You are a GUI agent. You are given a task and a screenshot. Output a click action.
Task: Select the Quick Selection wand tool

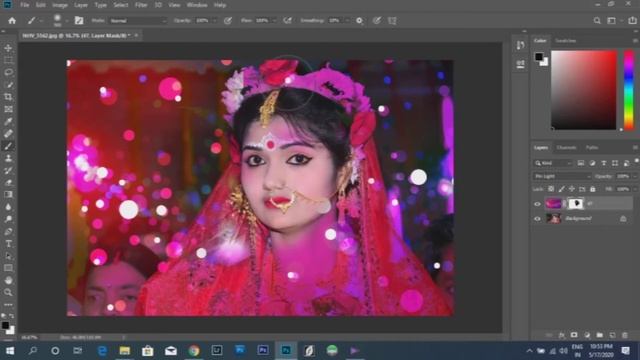pyautogui.click(x=8, y=85)
